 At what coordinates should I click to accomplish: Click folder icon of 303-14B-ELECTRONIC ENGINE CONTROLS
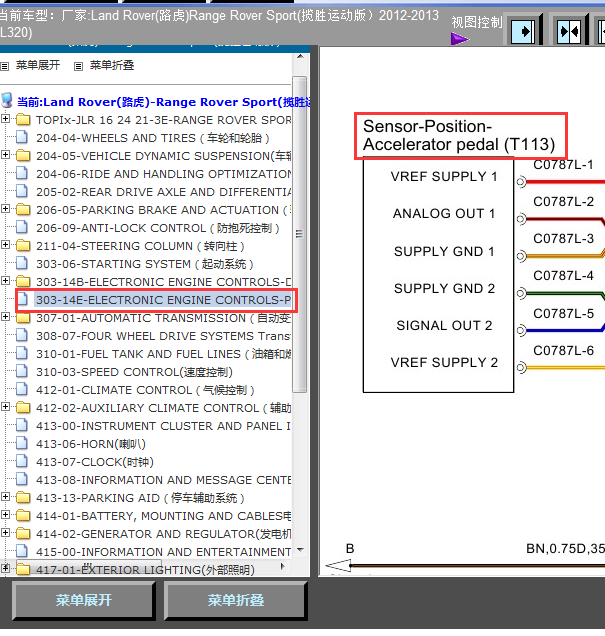[x=23, y=281]
